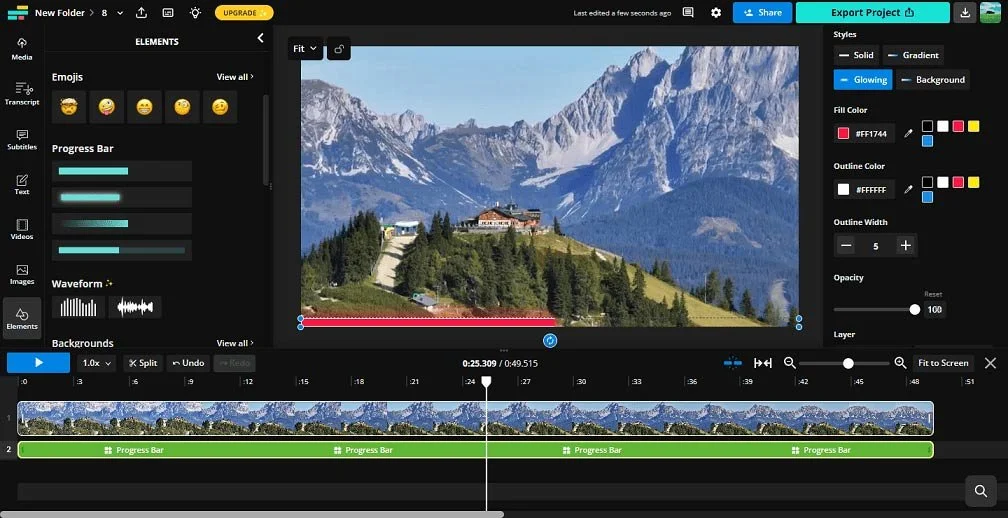This screenshot has width=1008, height=518.
Task: Choose blue preset for Outline Color
Action: 927,197
